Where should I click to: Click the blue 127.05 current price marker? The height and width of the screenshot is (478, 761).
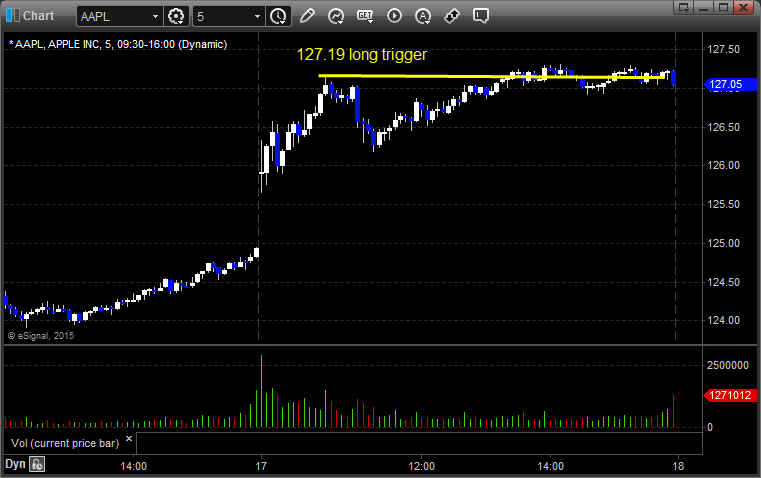pyautogui.click(x=730, y=84)
